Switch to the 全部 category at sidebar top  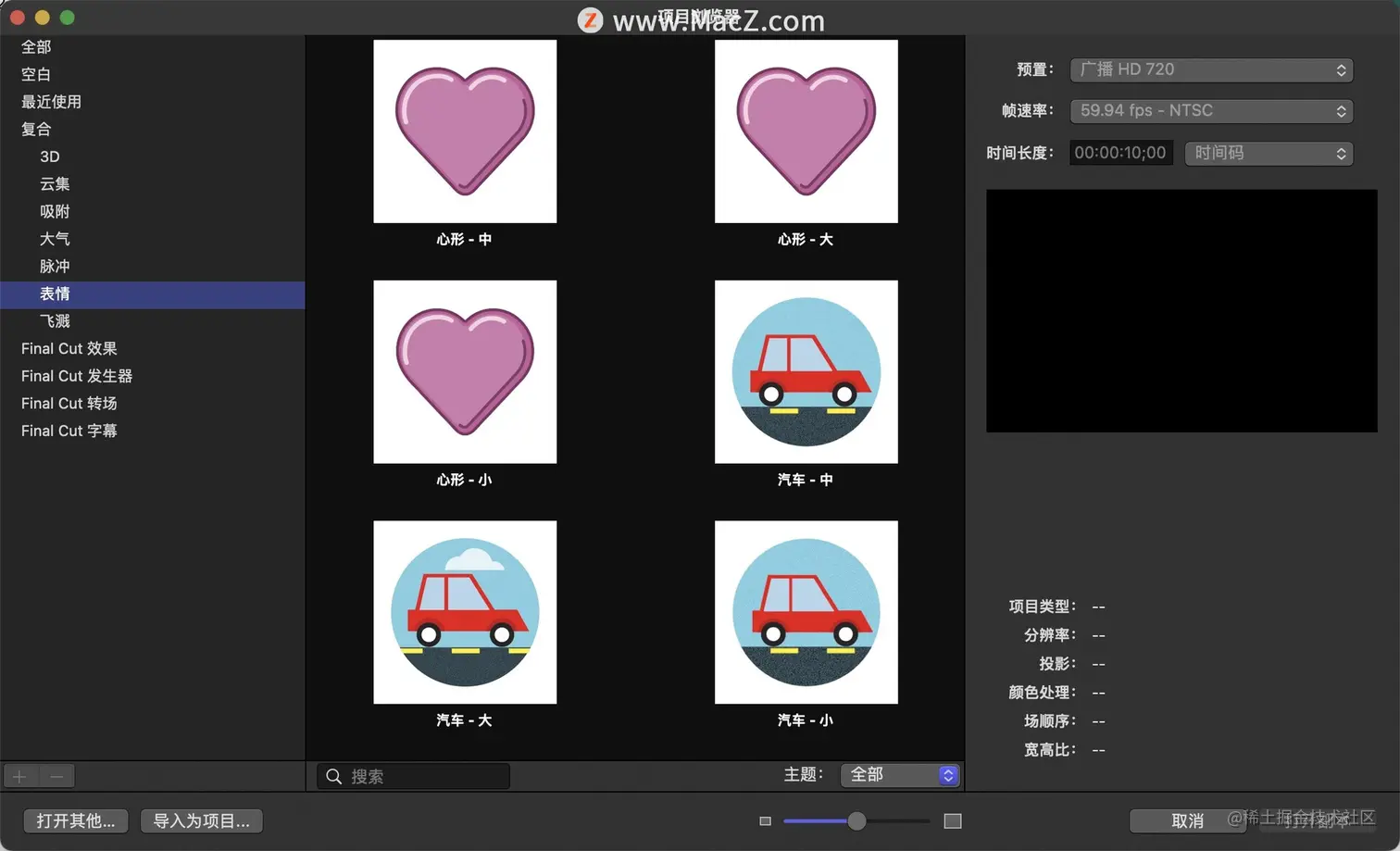35,46
